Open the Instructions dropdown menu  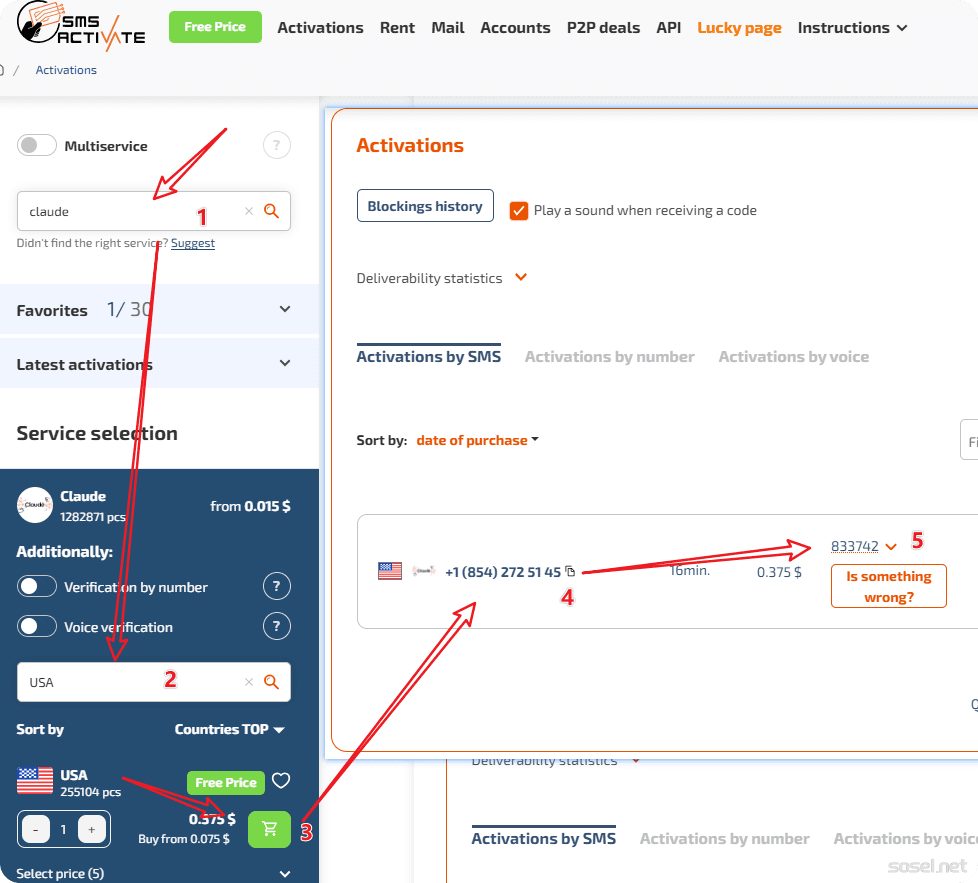[x=852, y=28]
